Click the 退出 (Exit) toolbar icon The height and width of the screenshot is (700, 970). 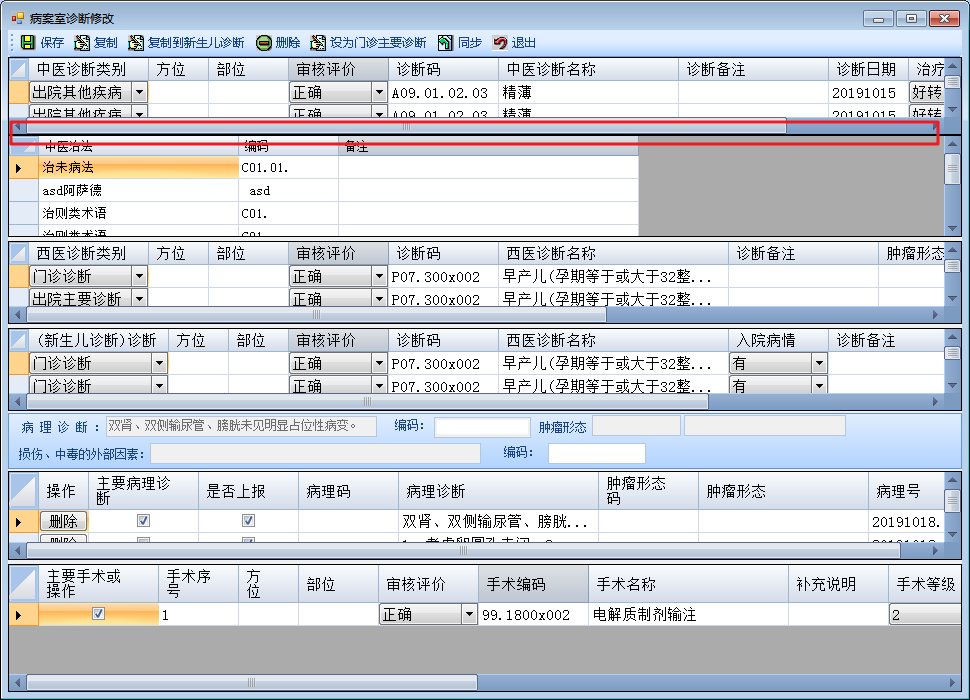[500, 43]
